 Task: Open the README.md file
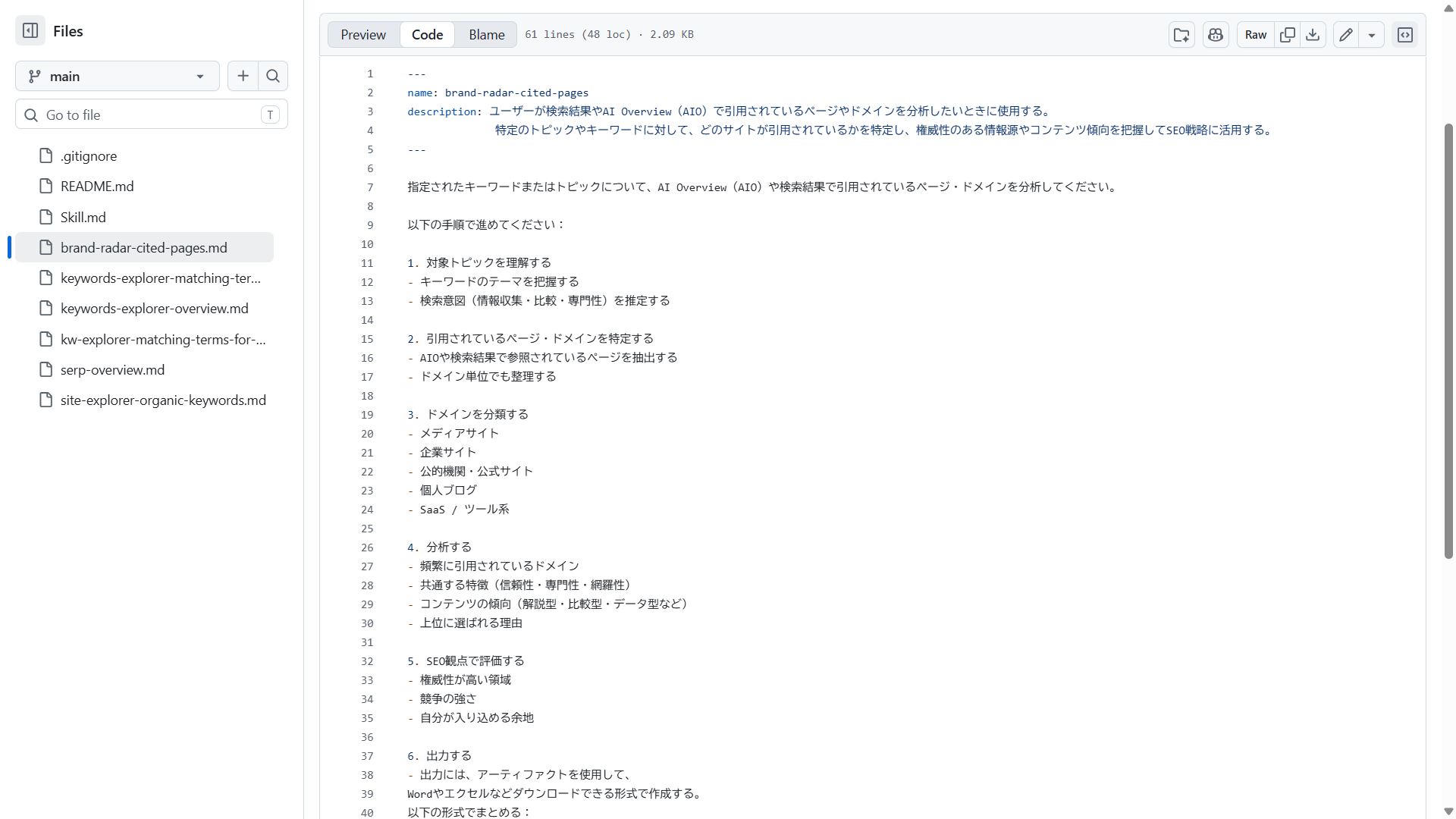pos(97,186)
